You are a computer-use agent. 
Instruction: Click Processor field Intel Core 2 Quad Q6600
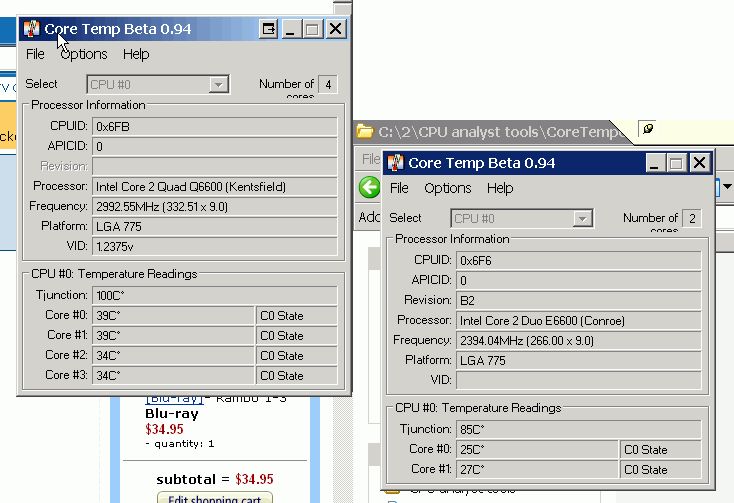[x=215, y=187]
